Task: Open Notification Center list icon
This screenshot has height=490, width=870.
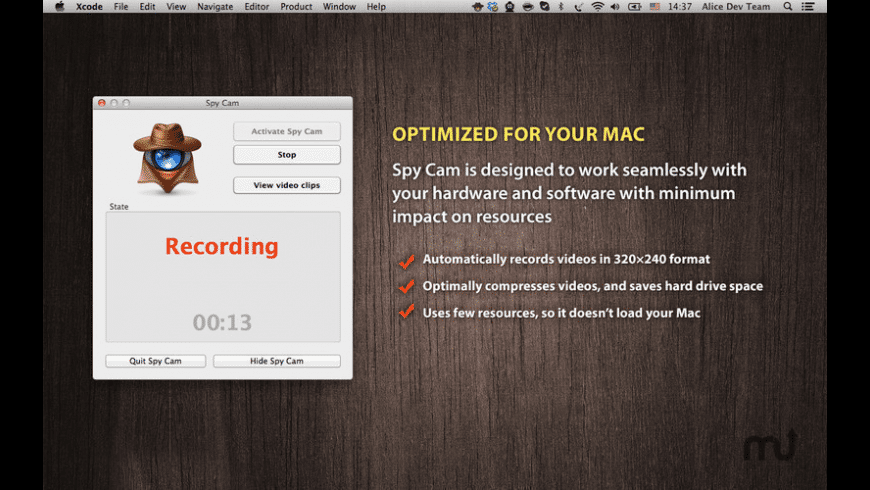Action: click(808, 7)
